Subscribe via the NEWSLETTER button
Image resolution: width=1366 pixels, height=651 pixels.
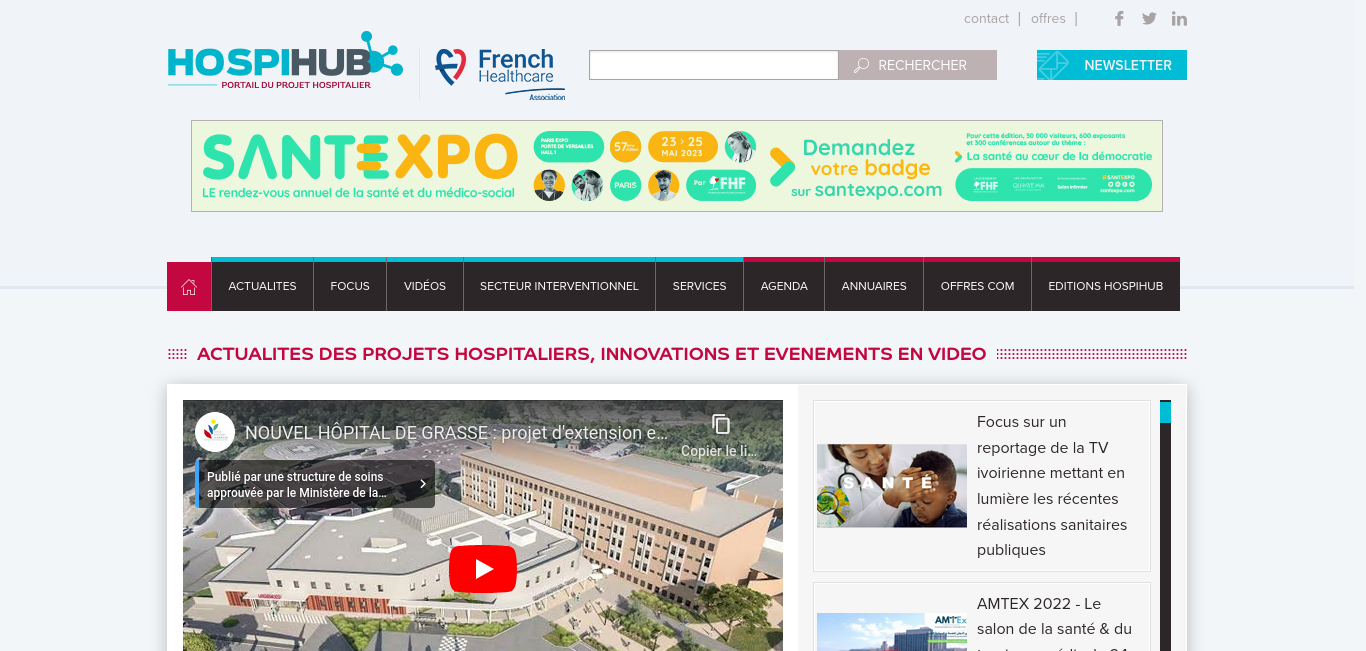click(1112, 65)
